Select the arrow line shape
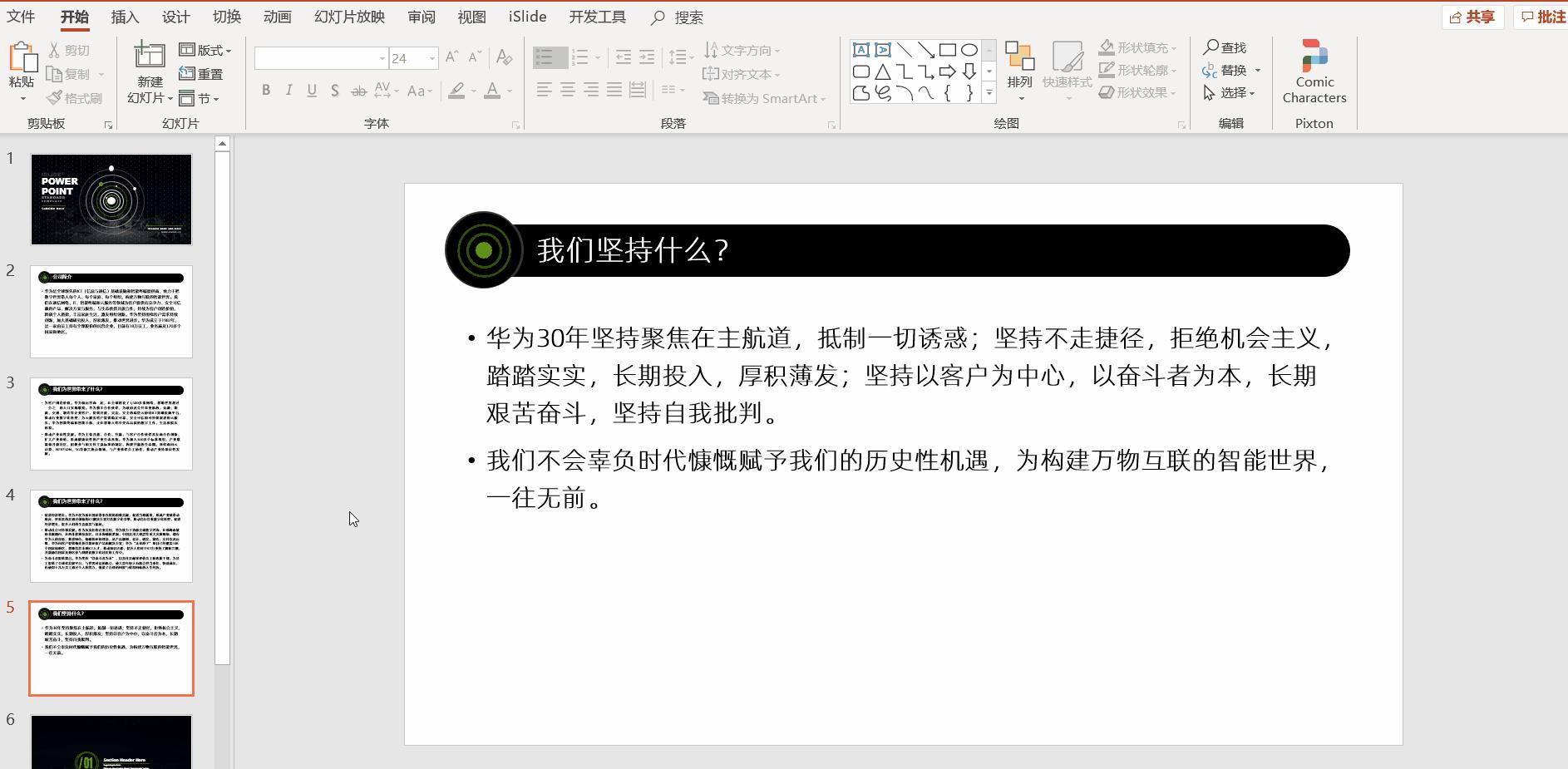 coord(926,50)
